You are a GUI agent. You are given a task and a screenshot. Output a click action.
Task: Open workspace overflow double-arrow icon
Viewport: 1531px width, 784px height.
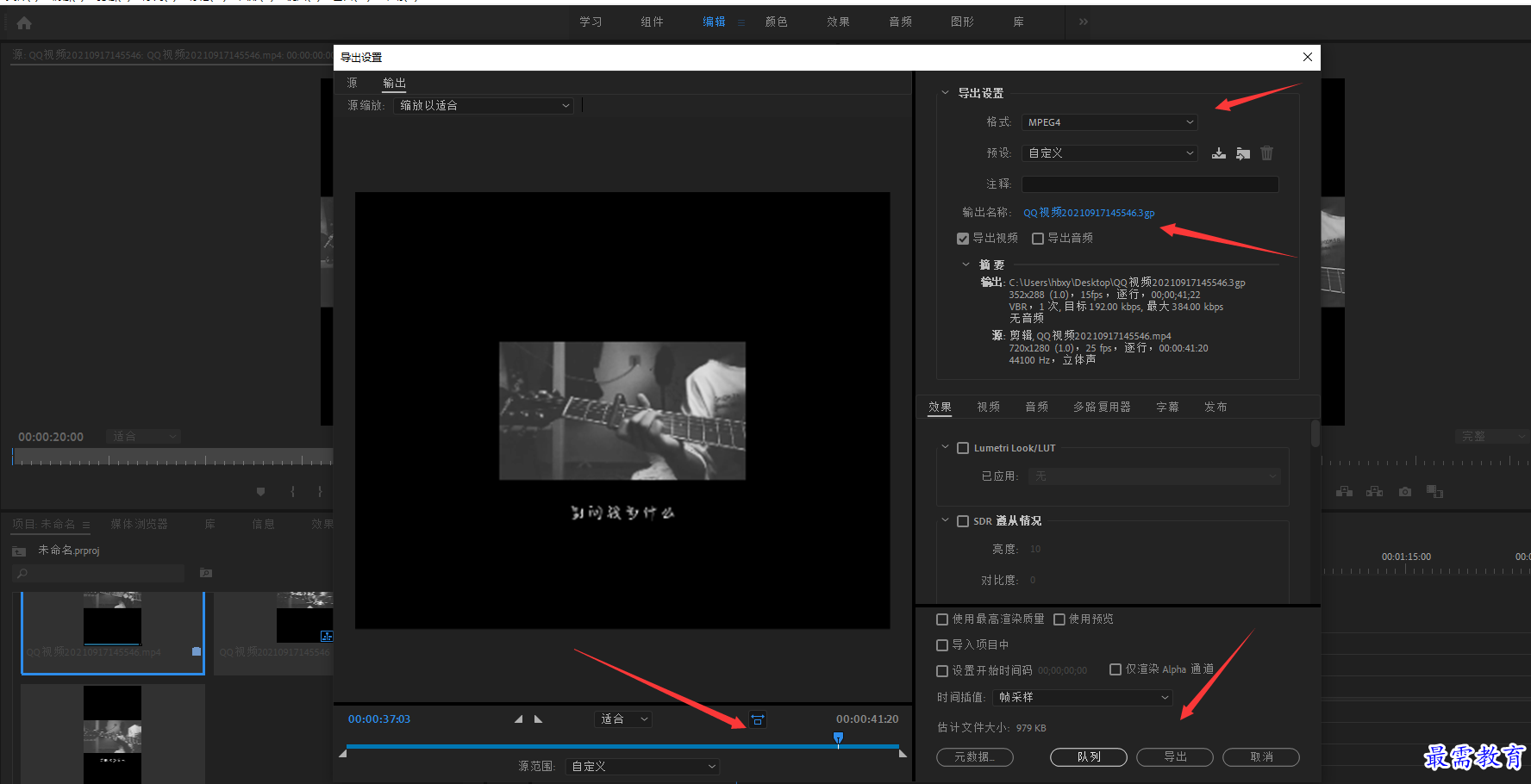point(1084,22)
